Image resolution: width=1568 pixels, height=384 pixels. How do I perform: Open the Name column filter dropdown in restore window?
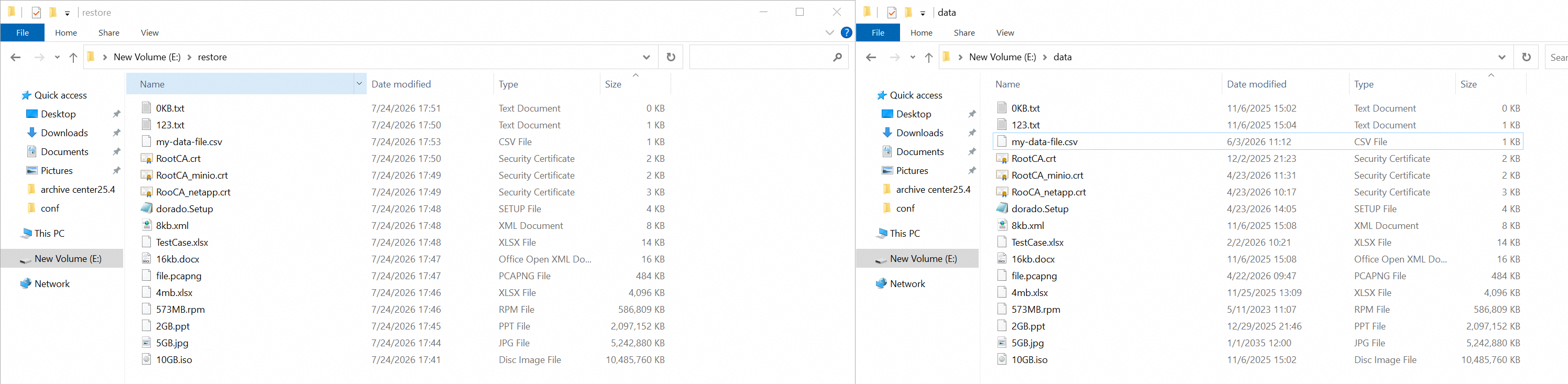point(359,84)
